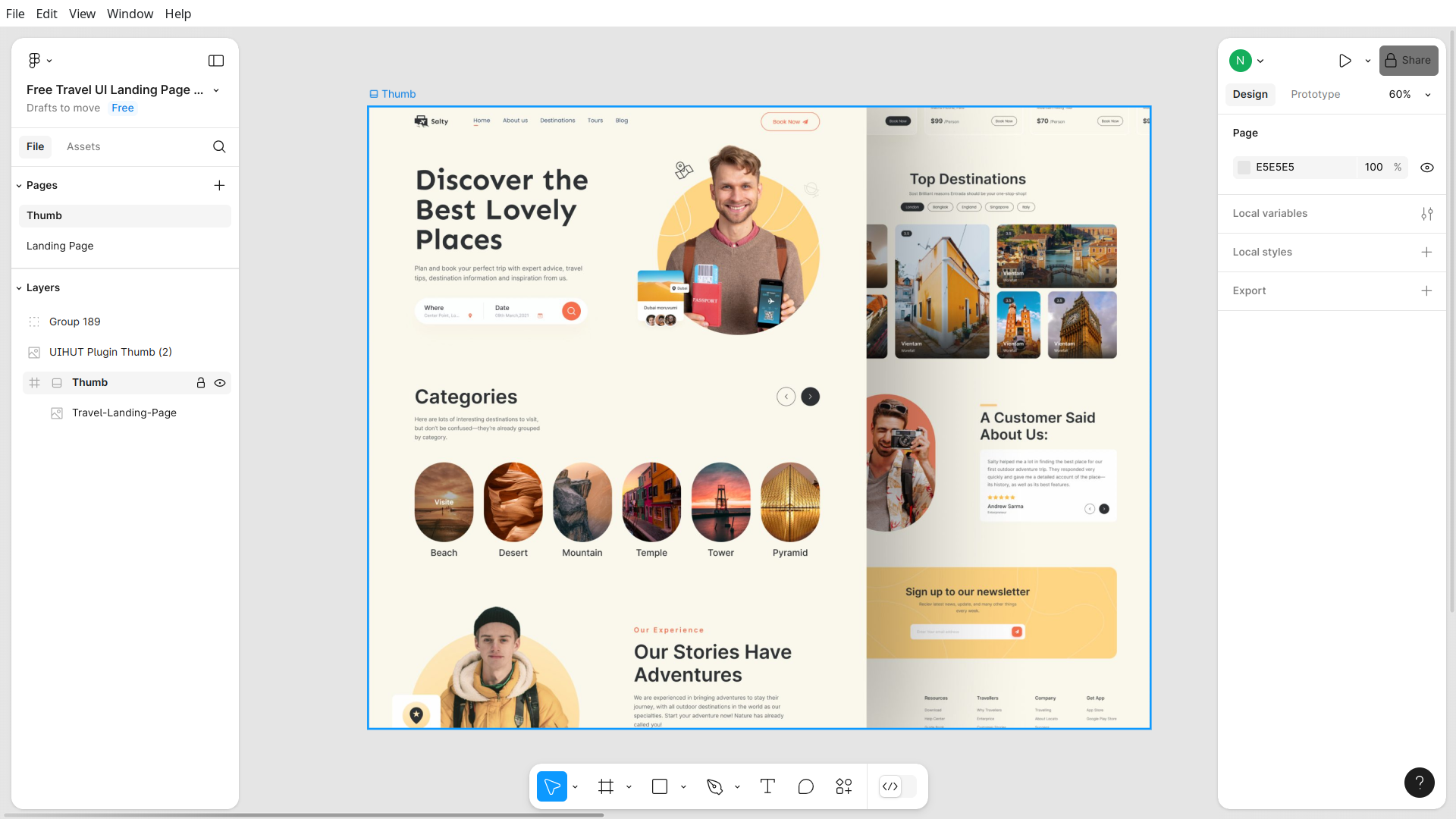Open the Actions components tool
This screenshot has height=819, width=1456.
coord(844,786)
